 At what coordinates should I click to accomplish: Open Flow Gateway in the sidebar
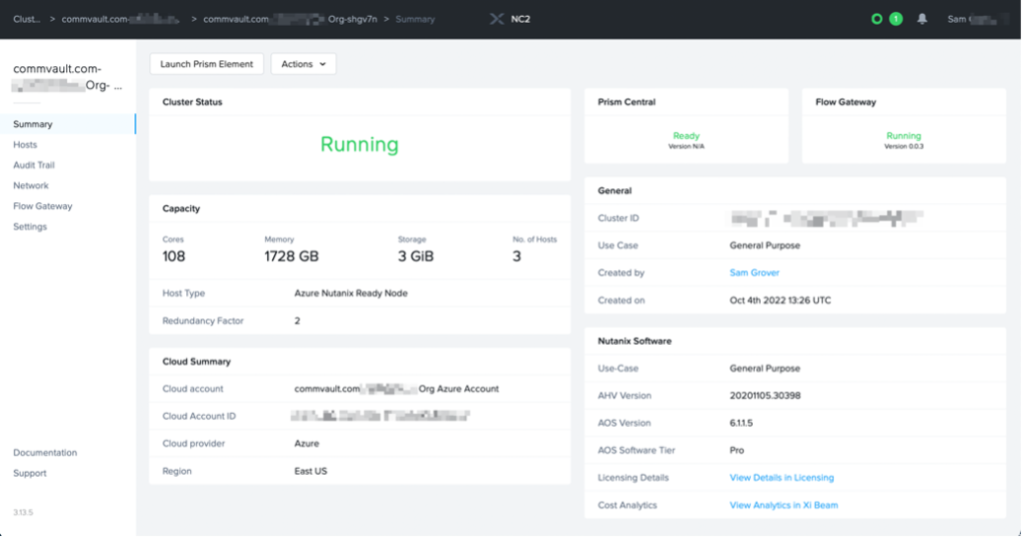(42, 206)
